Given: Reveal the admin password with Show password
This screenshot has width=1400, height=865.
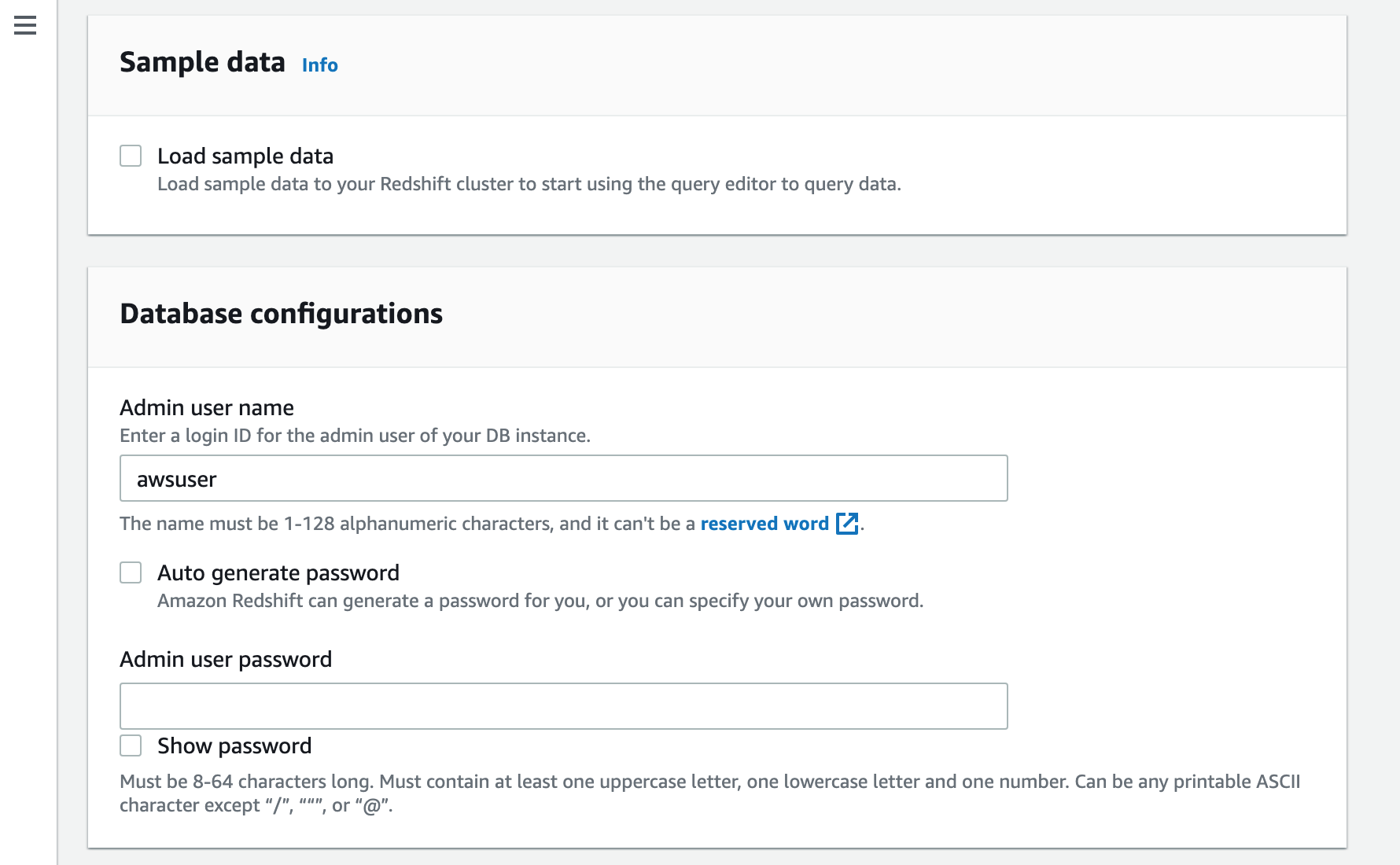Looking at the screenshot, I should point(131,745).
